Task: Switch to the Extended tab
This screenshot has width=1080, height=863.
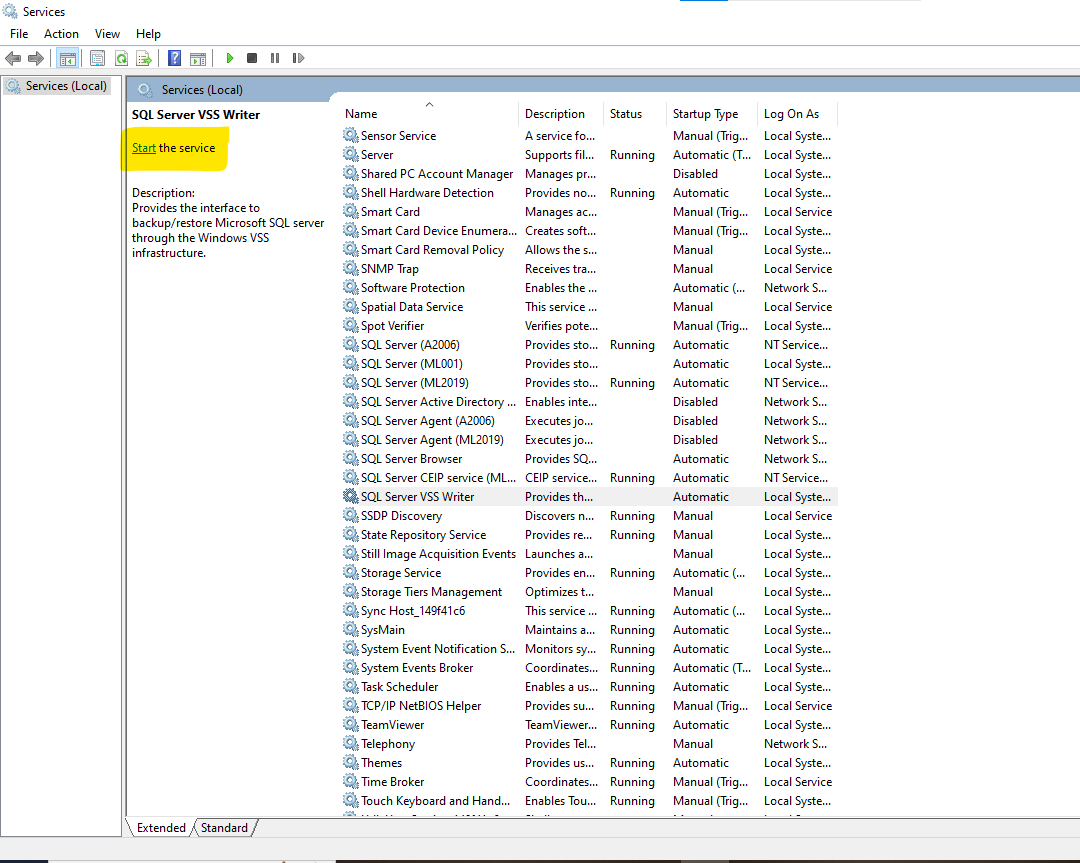Action: coord(161,827)
